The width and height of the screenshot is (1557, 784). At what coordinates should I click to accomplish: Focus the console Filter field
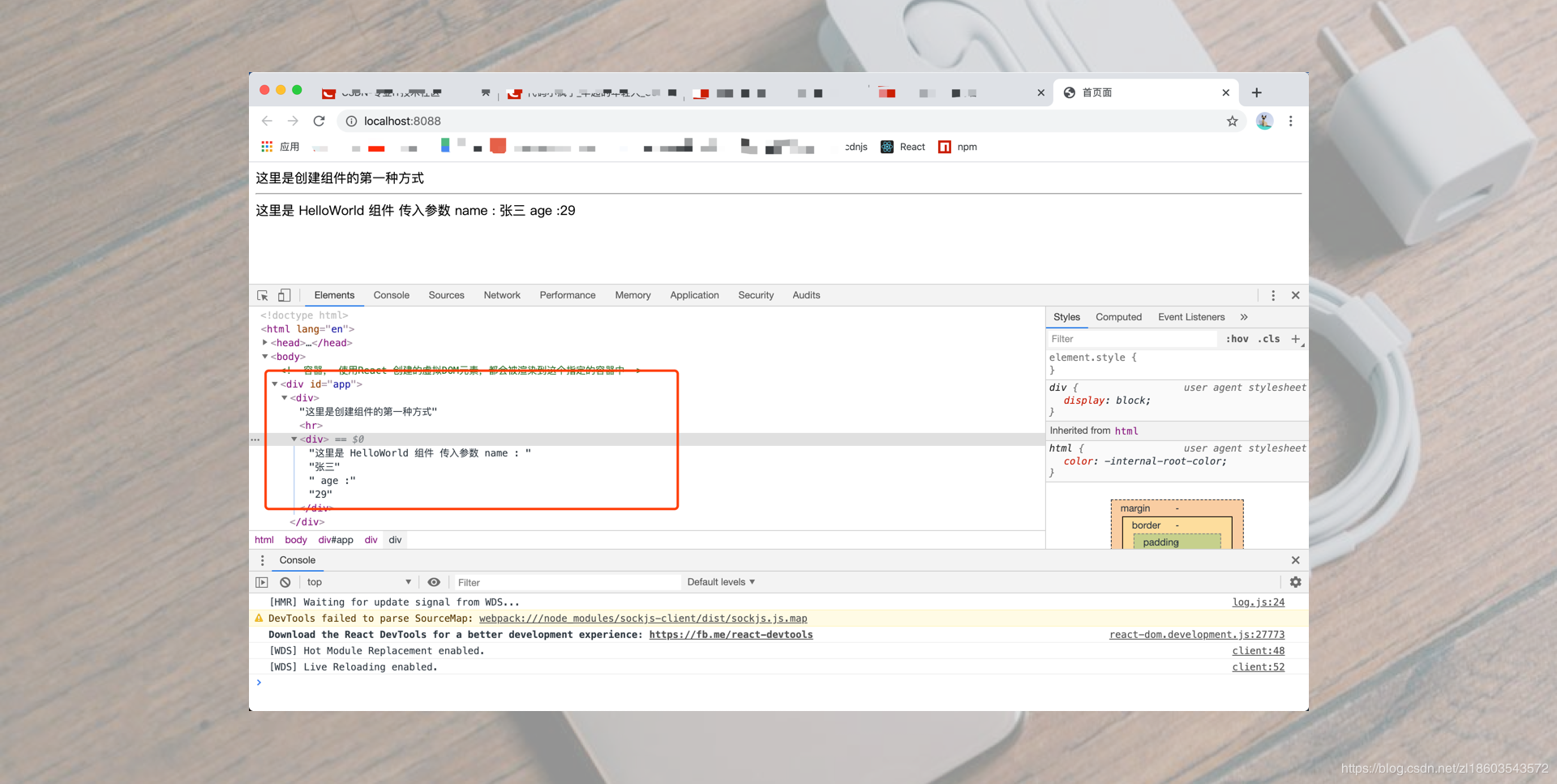click(566, 582)
